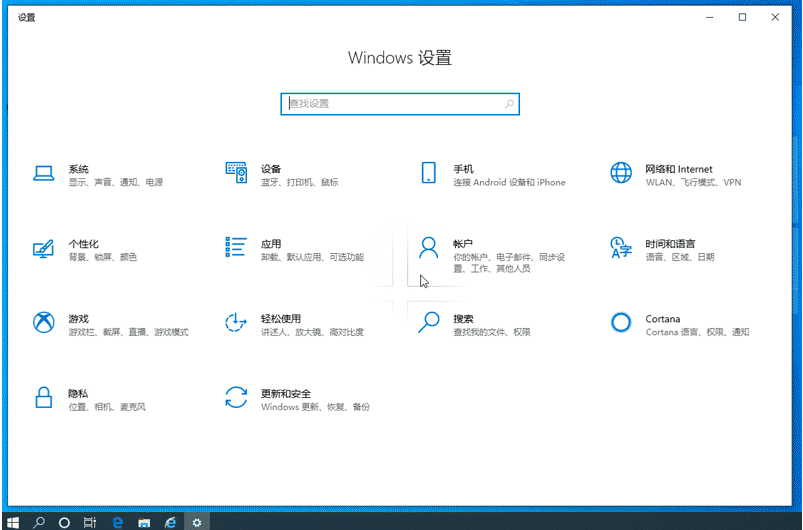This screenshot has width=803, height=530.
Task: Open the 搜索 settings title
Action: pos(463,319)
